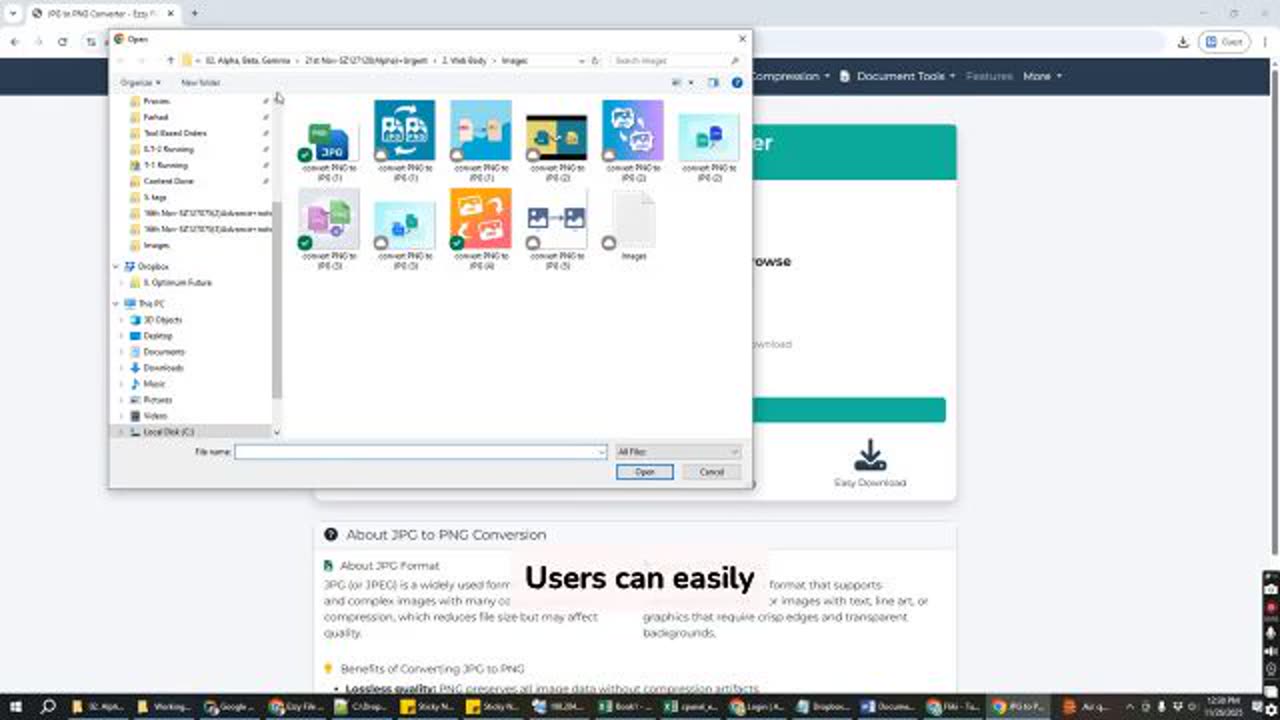Select the blank file named Images
This screenshot has height=720, width=1280.
[x=633, y=226]
